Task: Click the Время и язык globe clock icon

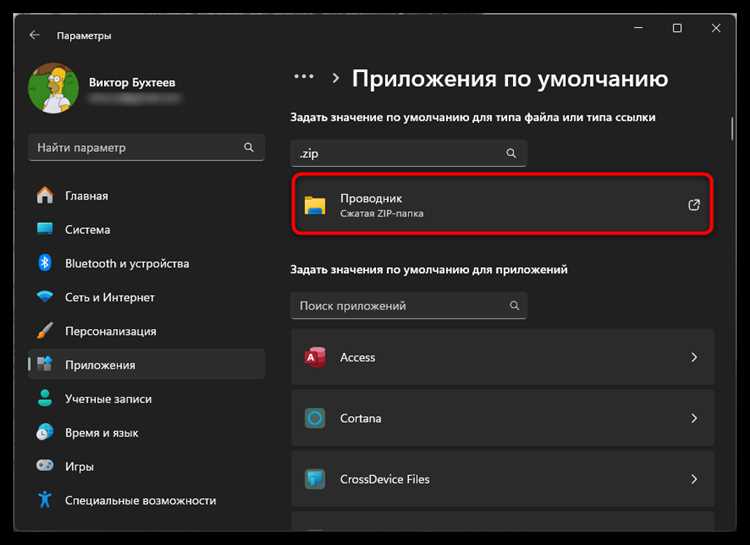Action: click(x=45, y=432)
